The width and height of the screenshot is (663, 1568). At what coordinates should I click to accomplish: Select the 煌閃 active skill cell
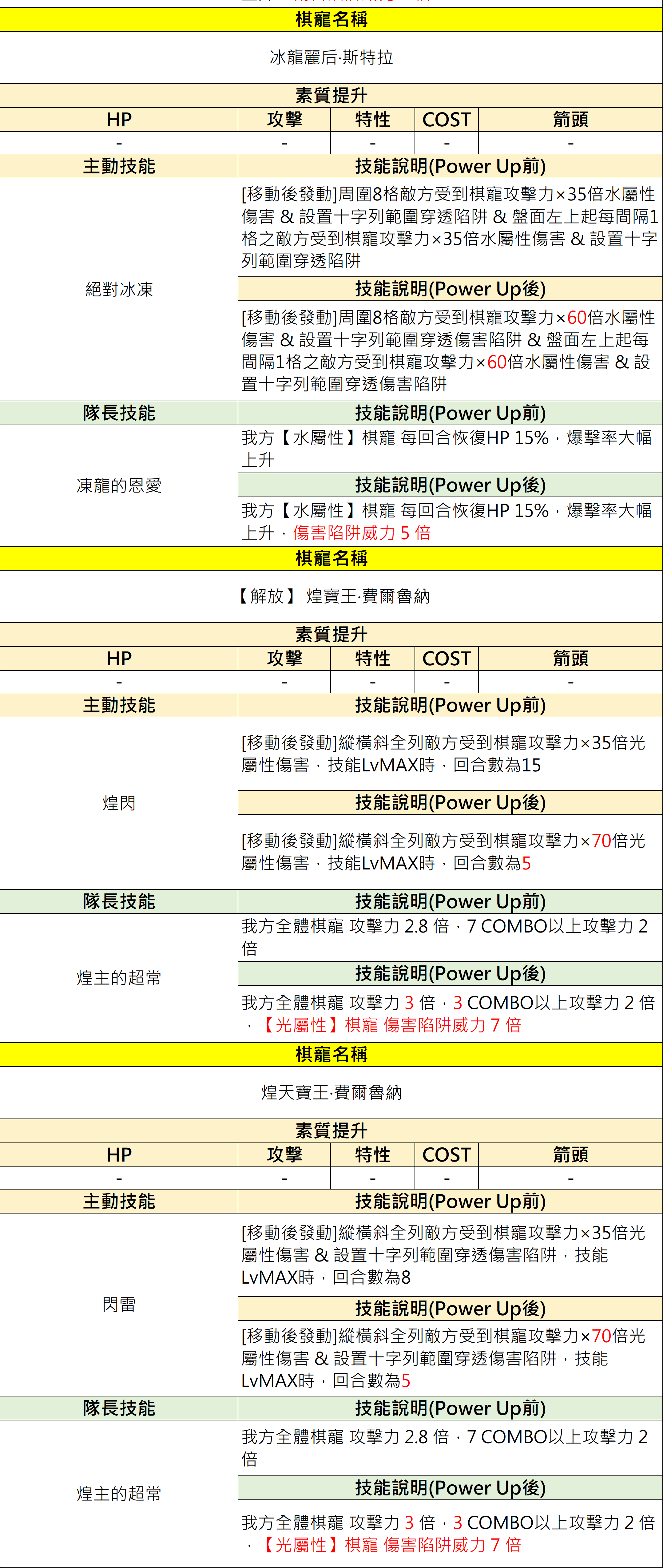coord(119,803)
